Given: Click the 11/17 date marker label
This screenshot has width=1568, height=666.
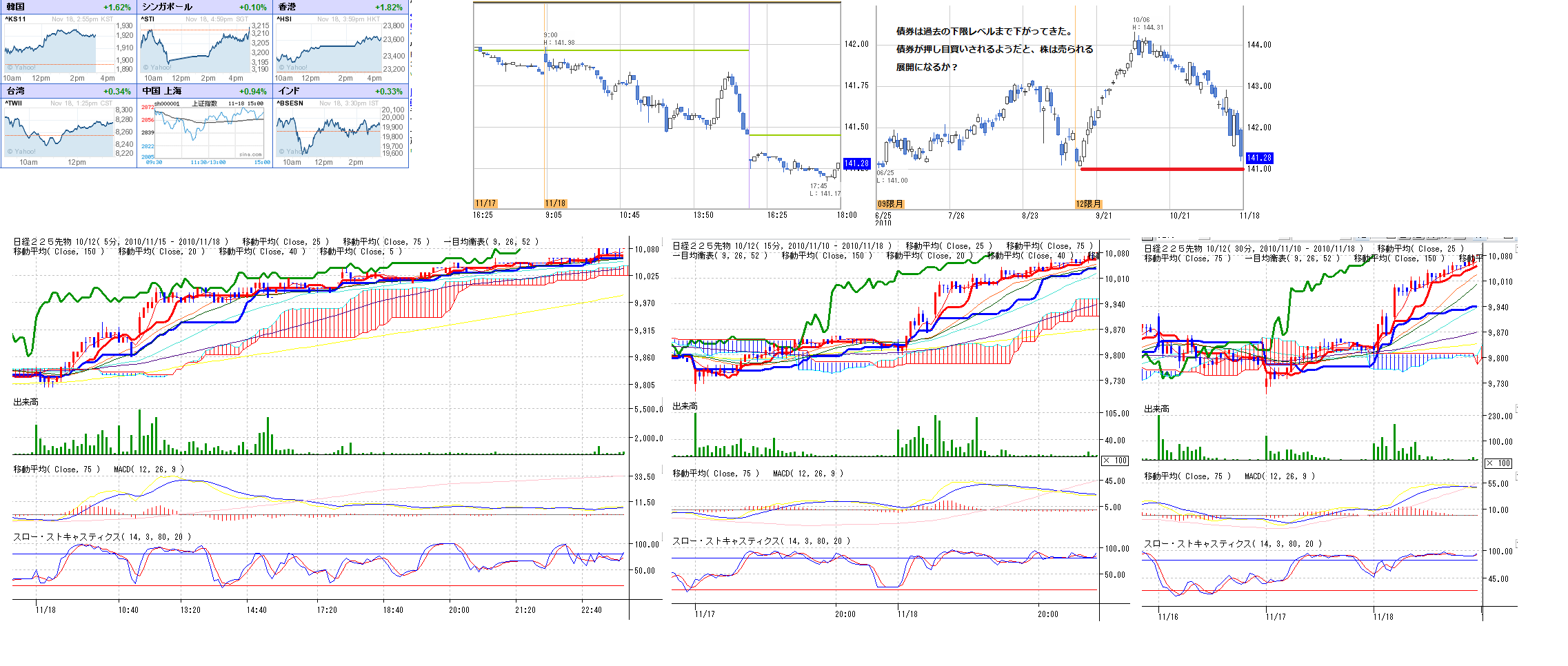Looking at the screenshot, I should pos(485,203).
